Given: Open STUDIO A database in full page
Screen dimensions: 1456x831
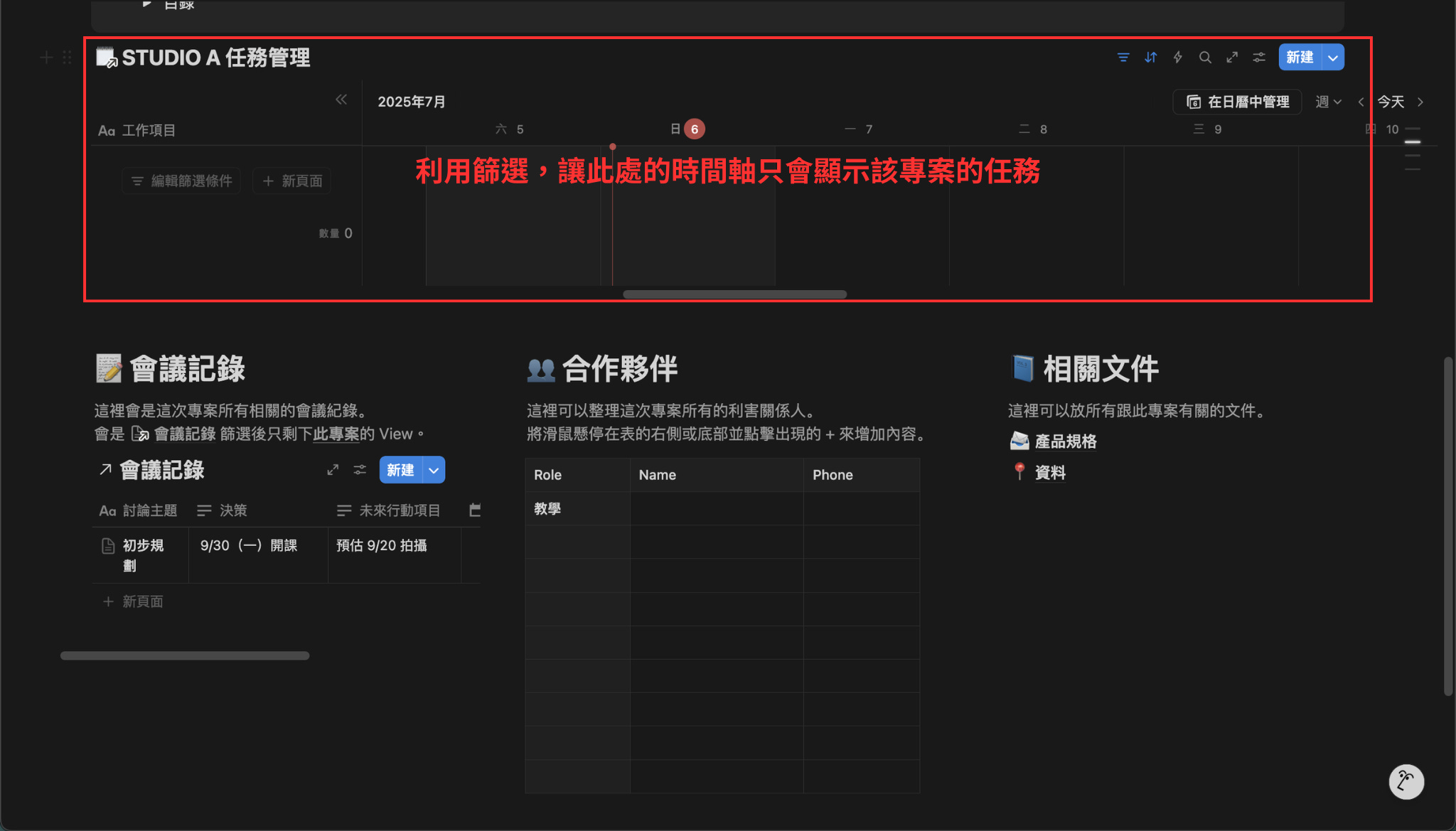Looking at the screenshot, I should click(1232, 58).
